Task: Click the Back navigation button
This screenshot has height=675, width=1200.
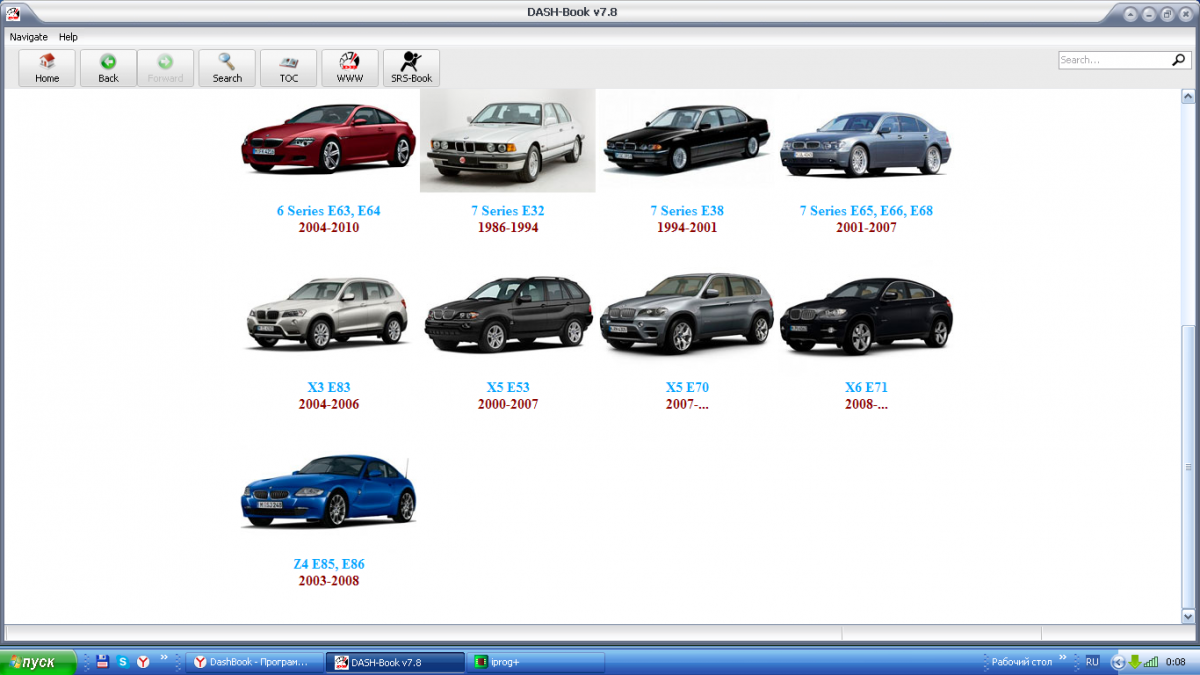Action: [108, 68]
